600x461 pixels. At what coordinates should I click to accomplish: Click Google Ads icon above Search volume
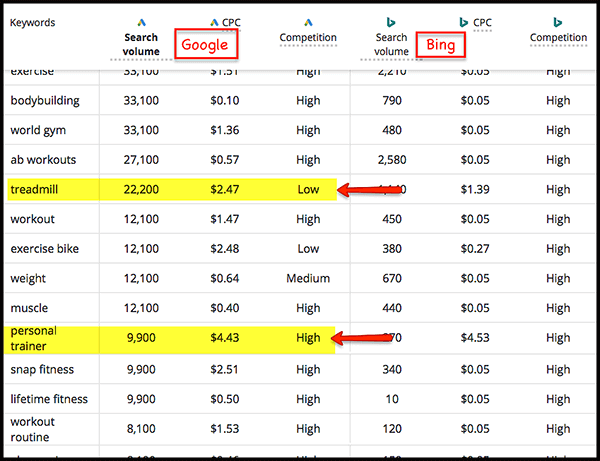pos(142,23)
